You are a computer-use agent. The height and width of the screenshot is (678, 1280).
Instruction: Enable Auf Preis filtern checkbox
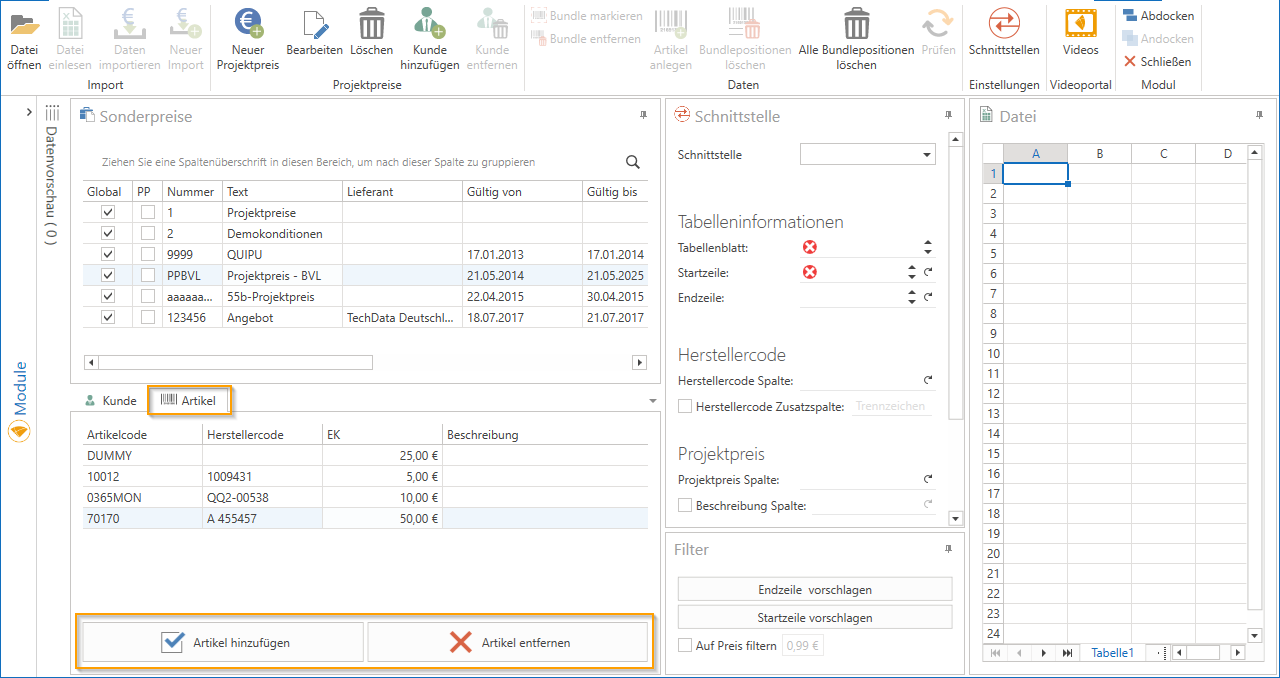point(685,646)
